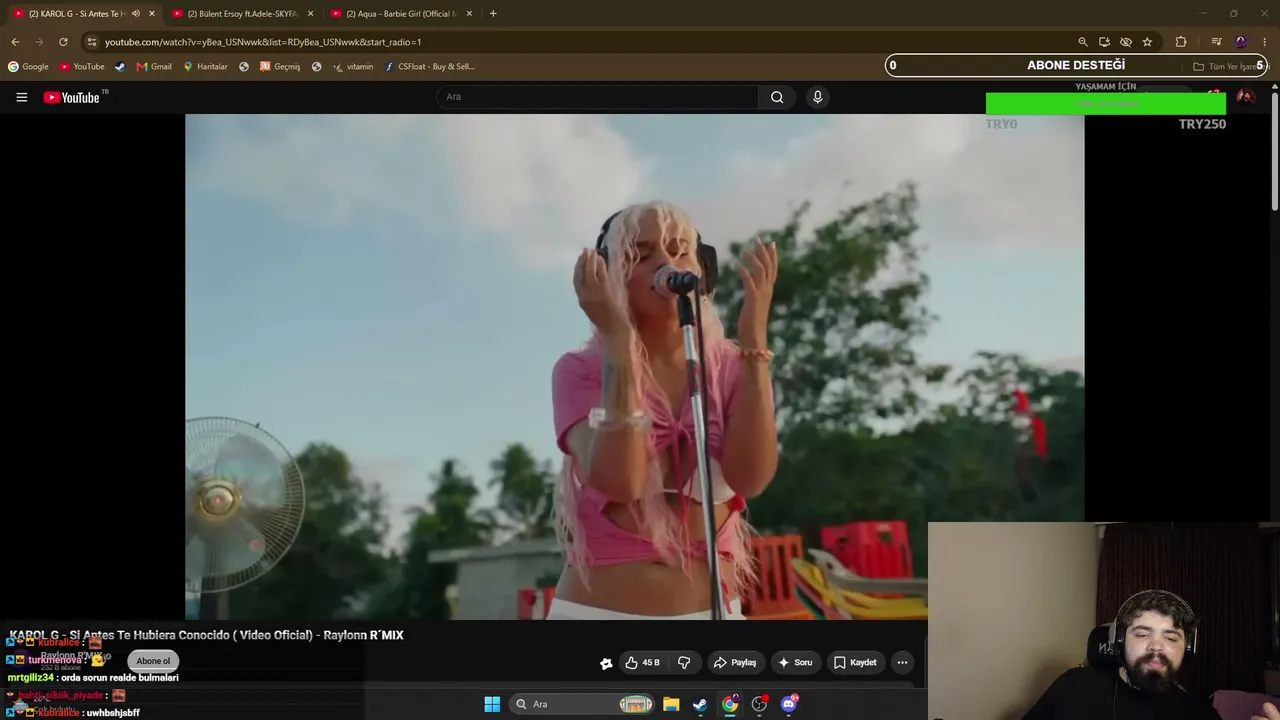Click the video title text KAROL G - Si Antes Te Hubiera Conocido

206,635
